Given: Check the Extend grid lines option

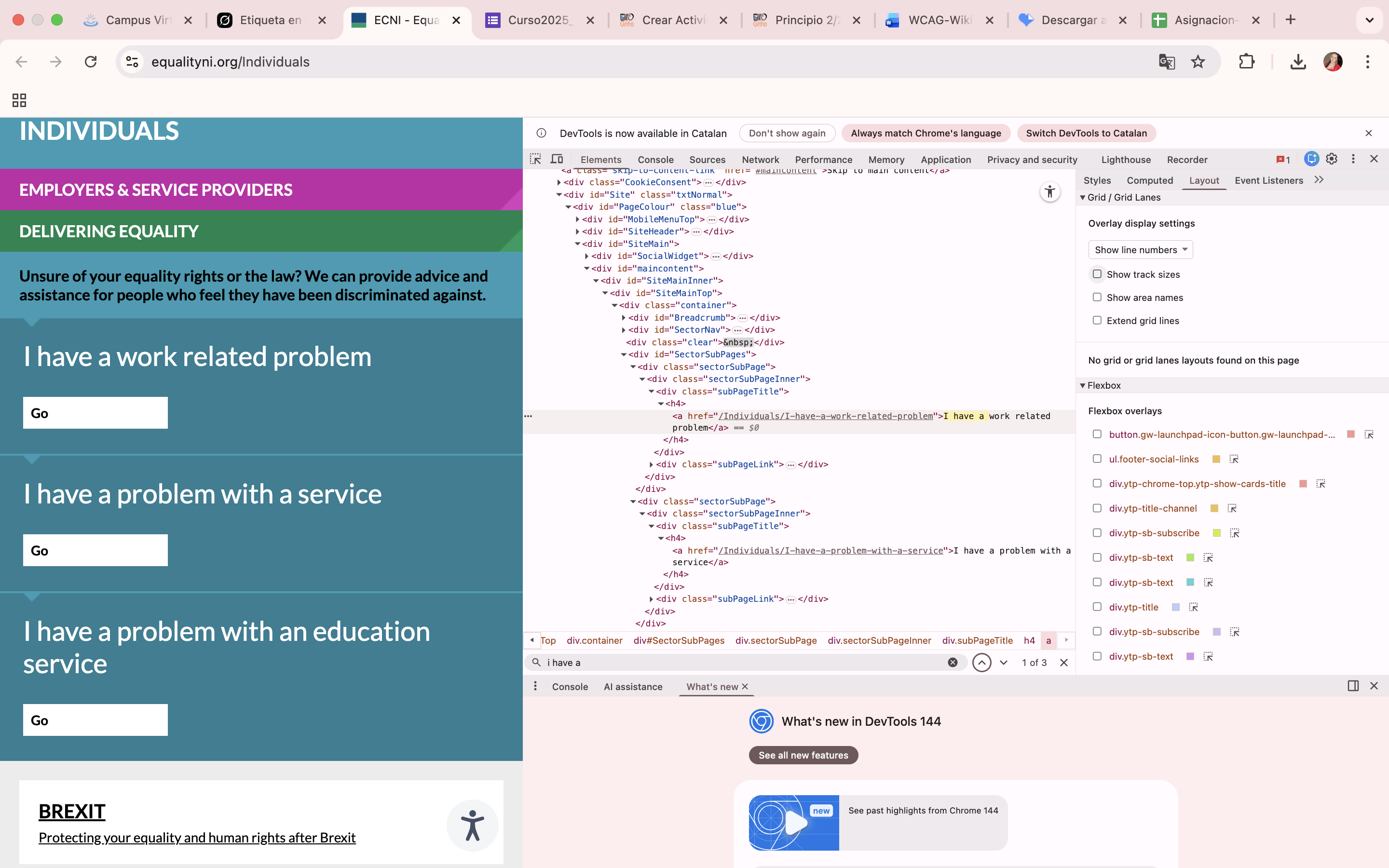Looking at the screenshot, I should coord(1097,320).
